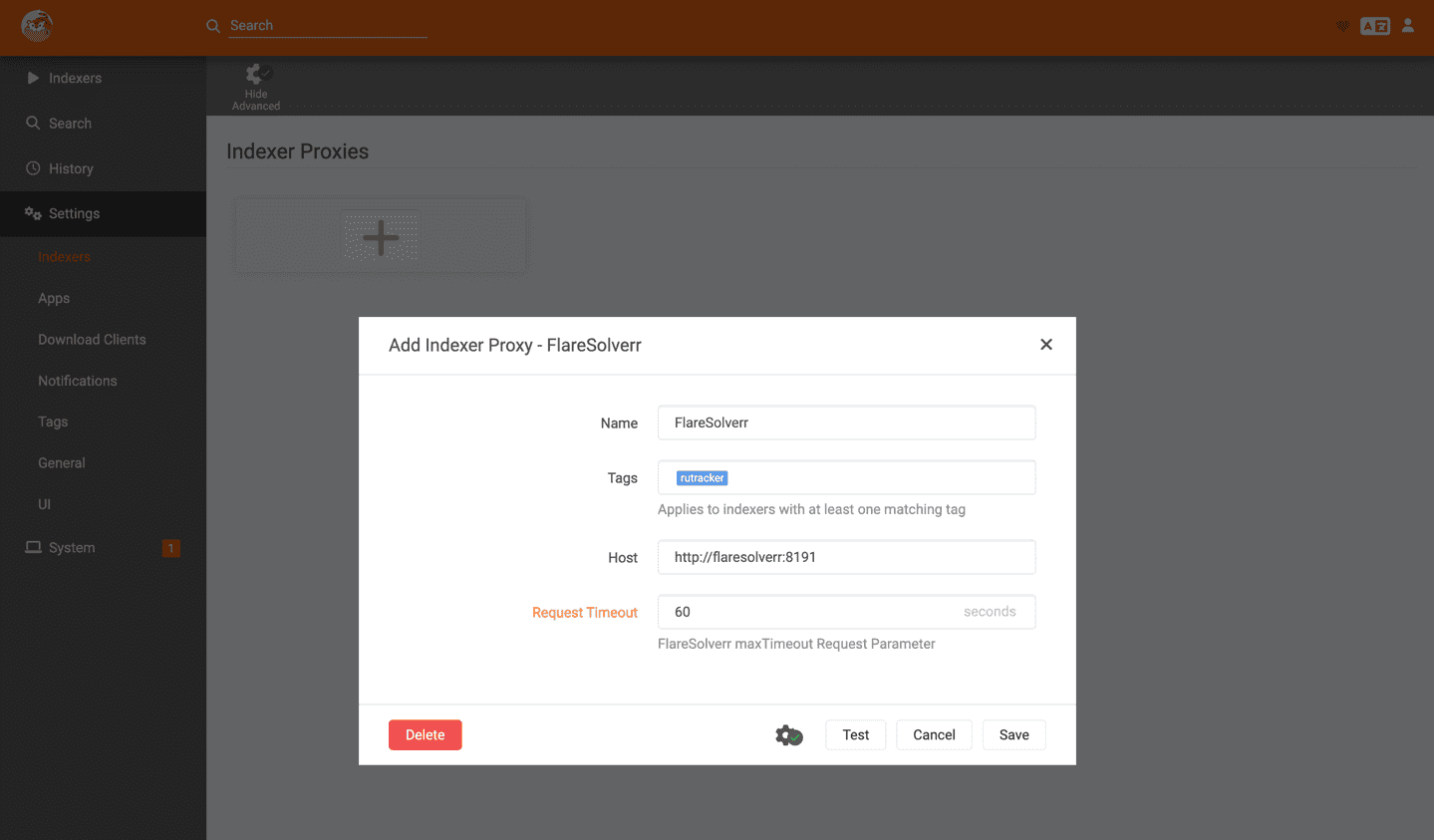Toggle Hide Advanced settings in toolbar
The image size is (1434, 840).
[256, 86]
